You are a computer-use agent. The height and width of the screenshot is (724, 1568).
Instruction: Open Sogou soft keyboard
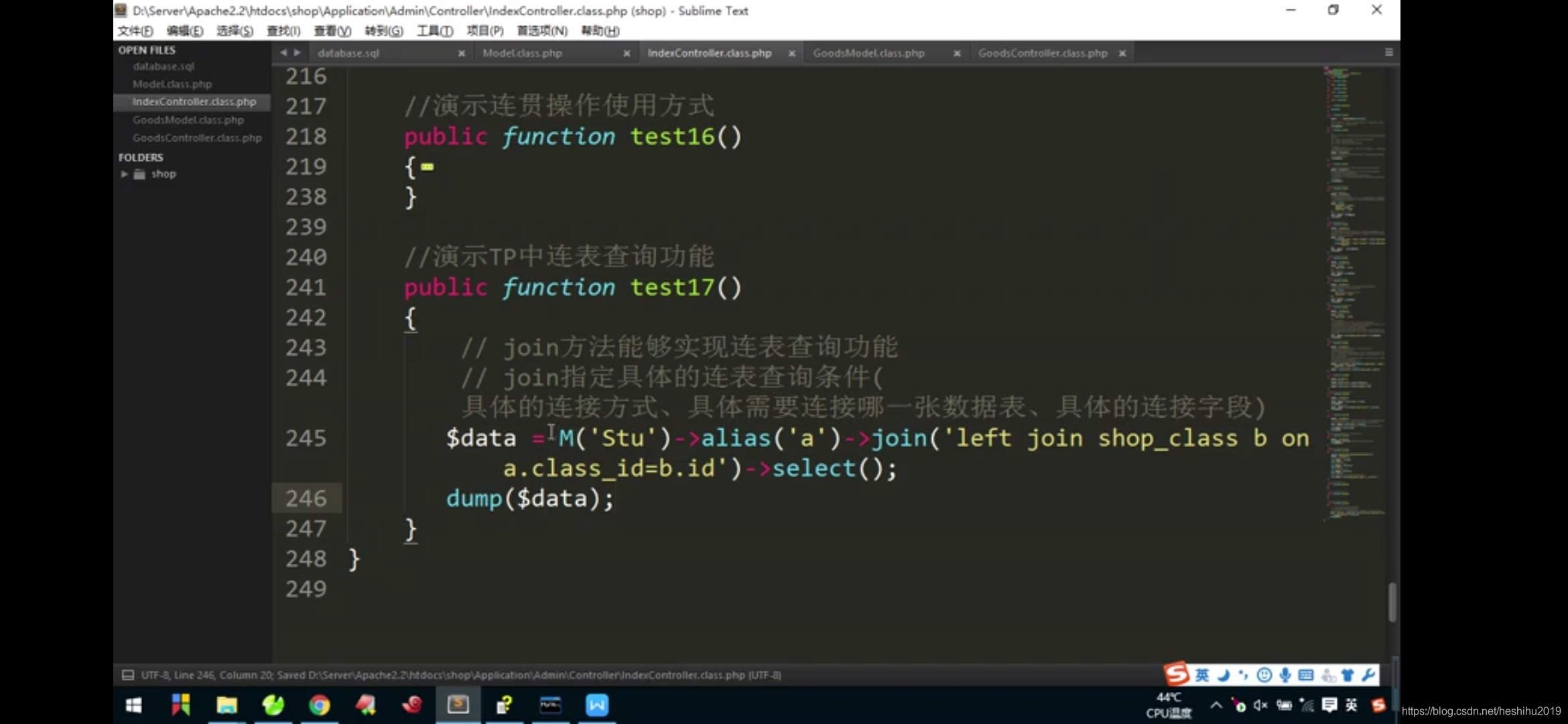tap(1306, 675)
